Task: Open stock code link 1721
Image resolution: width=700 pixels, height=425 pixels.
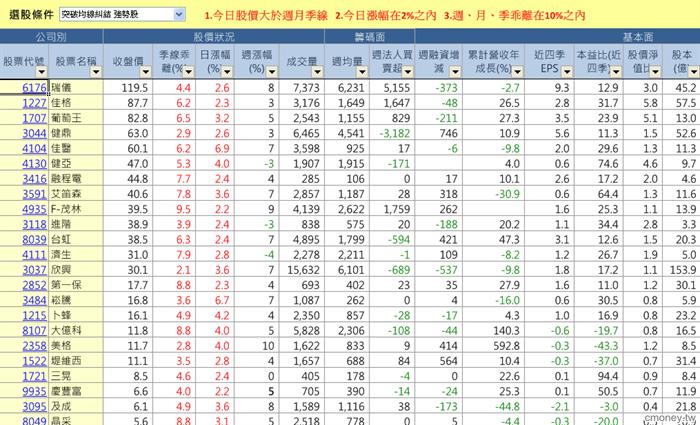Action: coord(34,376)
